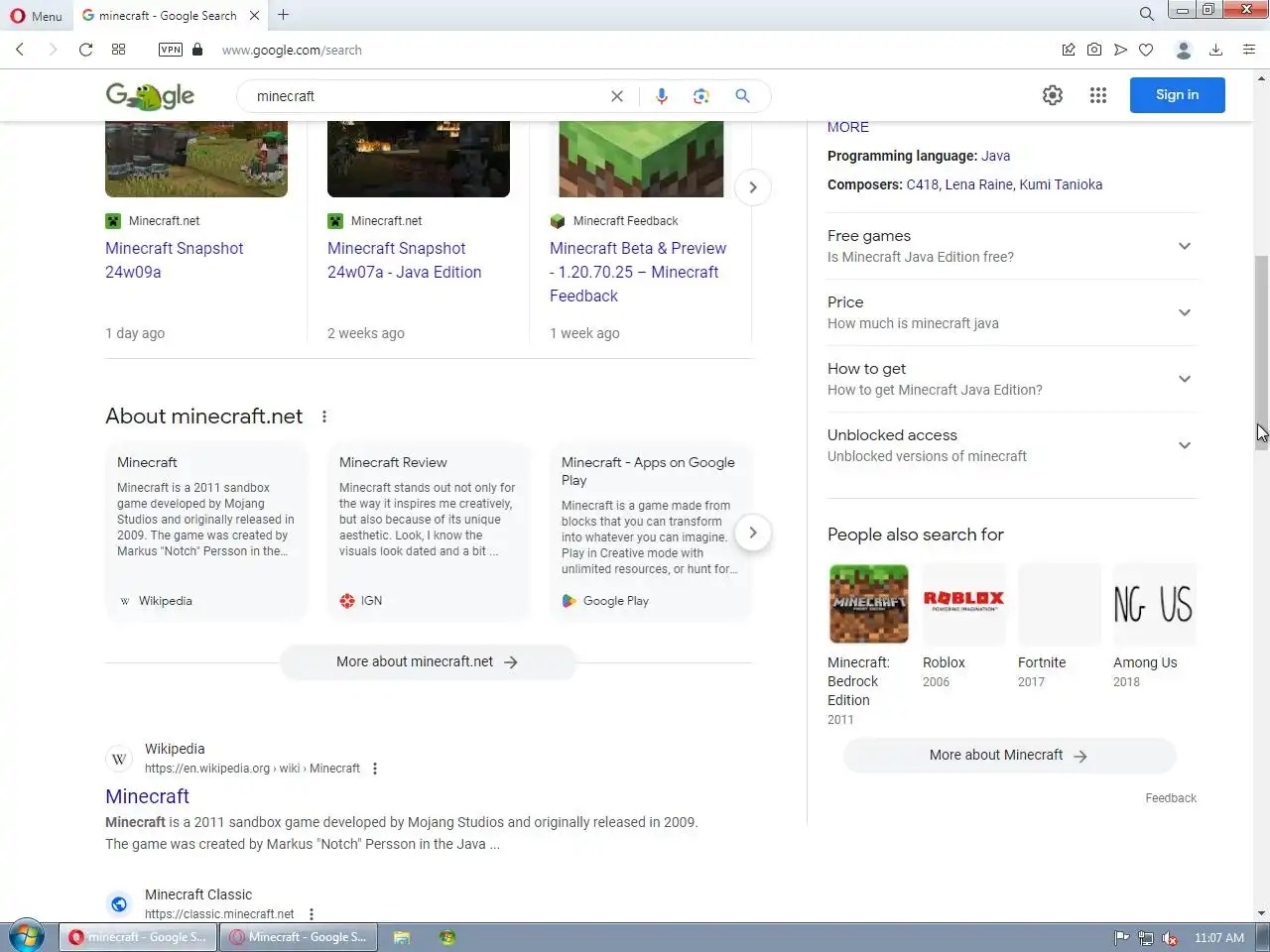Clear the search query with X

617,96
